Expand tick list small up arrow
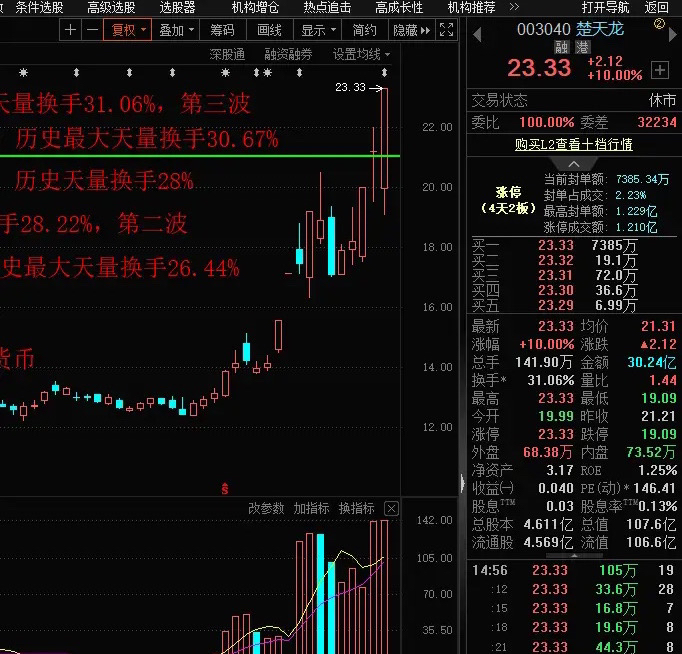 574,556
